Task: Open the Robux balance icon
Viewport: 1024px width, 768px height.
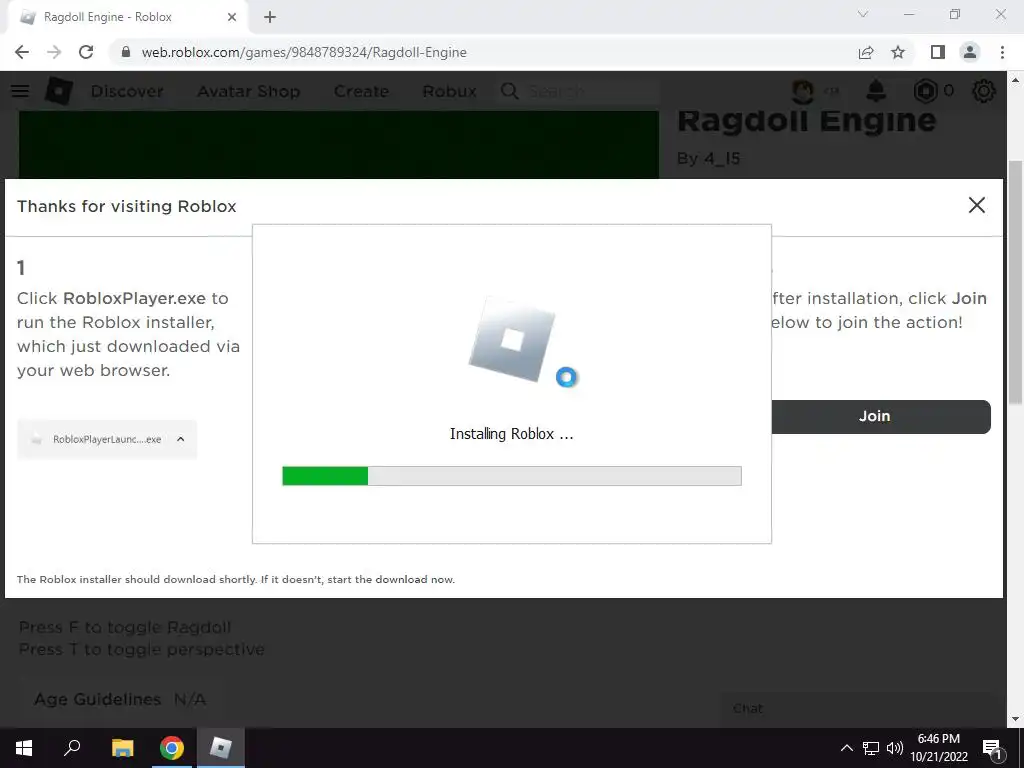Action: point(925,91)
